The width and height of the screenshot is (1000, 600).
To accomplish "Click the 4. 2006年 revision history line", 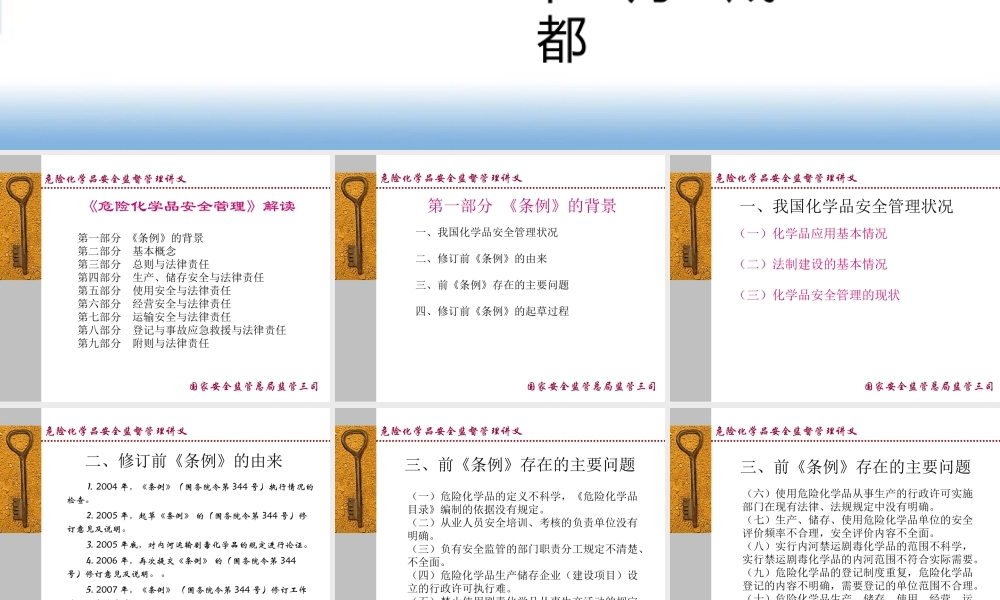I will [182, 567].
